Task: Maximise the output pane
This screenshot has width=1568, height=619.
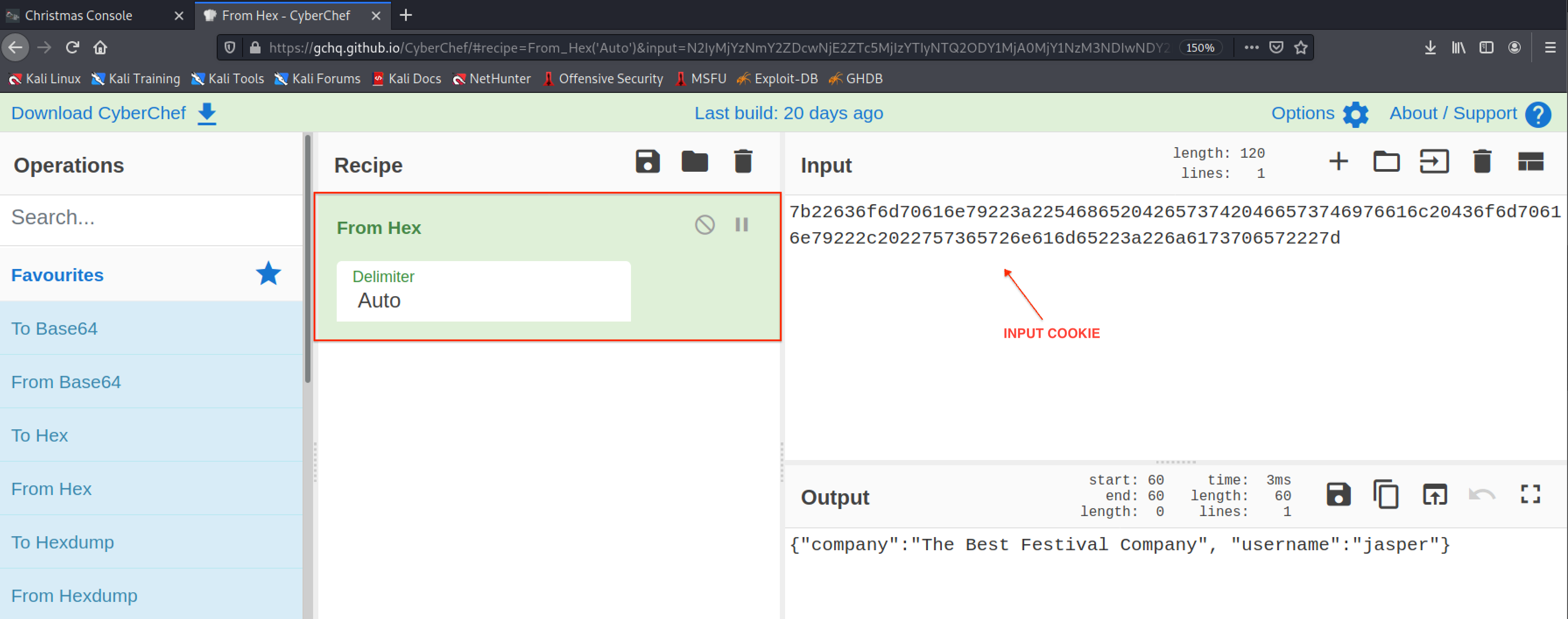Action: click(1529, 494)
